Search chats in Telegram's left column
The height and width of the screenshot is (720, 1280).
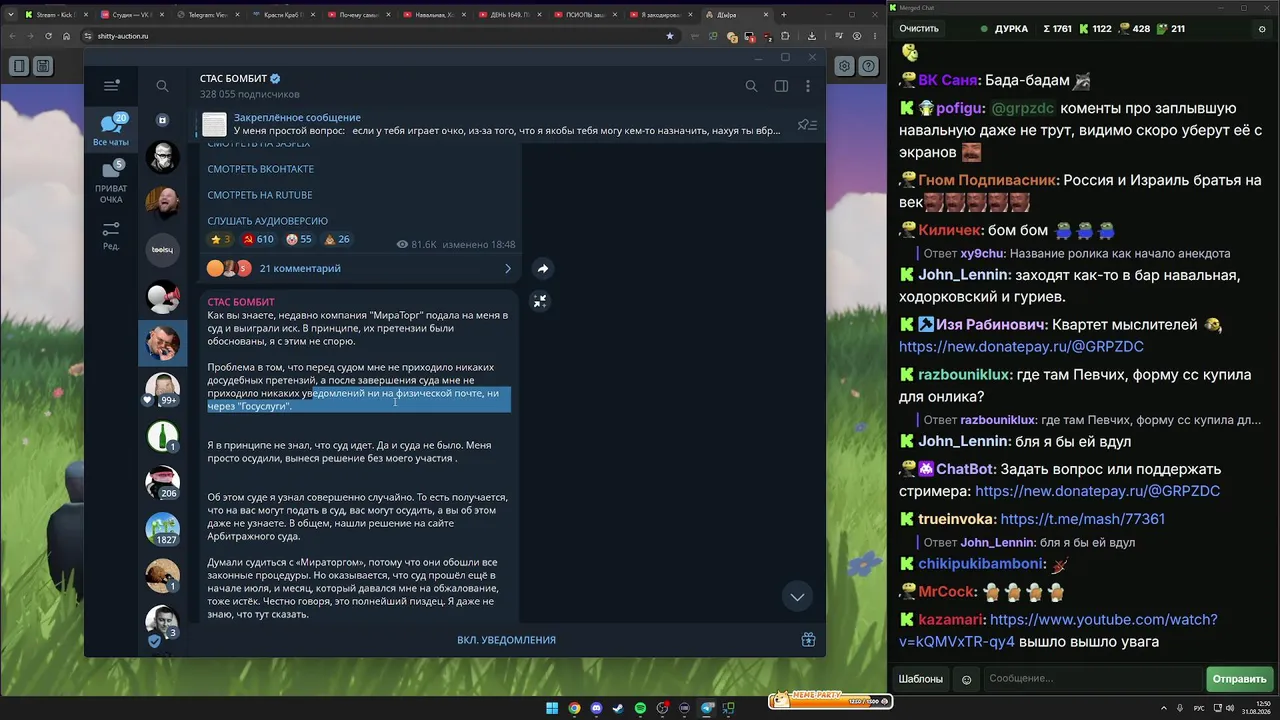tap(162, 86)
